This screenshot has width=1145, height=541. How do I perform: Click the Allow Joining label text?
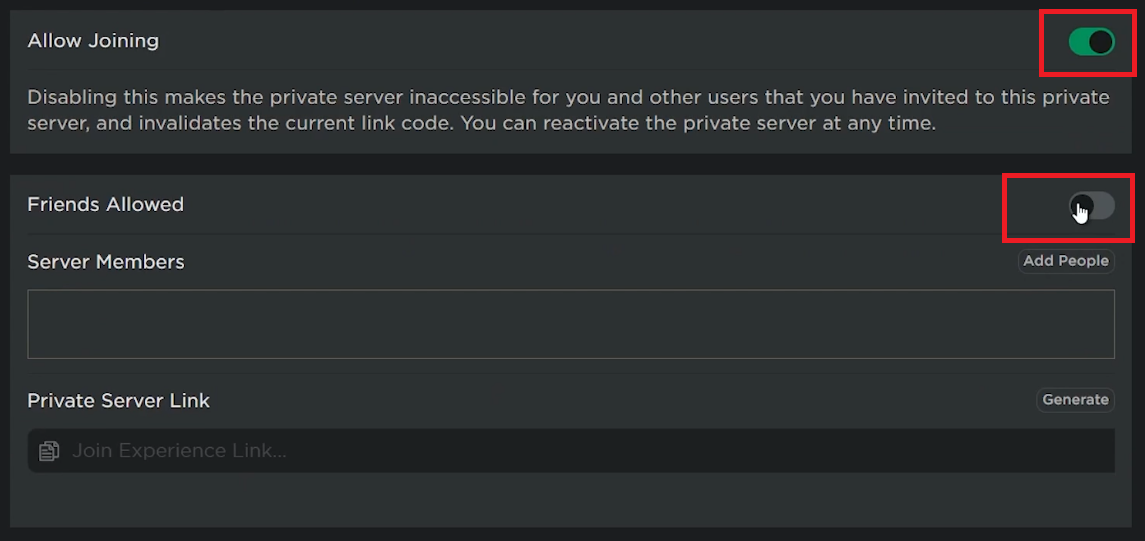[x=93, y=41]
